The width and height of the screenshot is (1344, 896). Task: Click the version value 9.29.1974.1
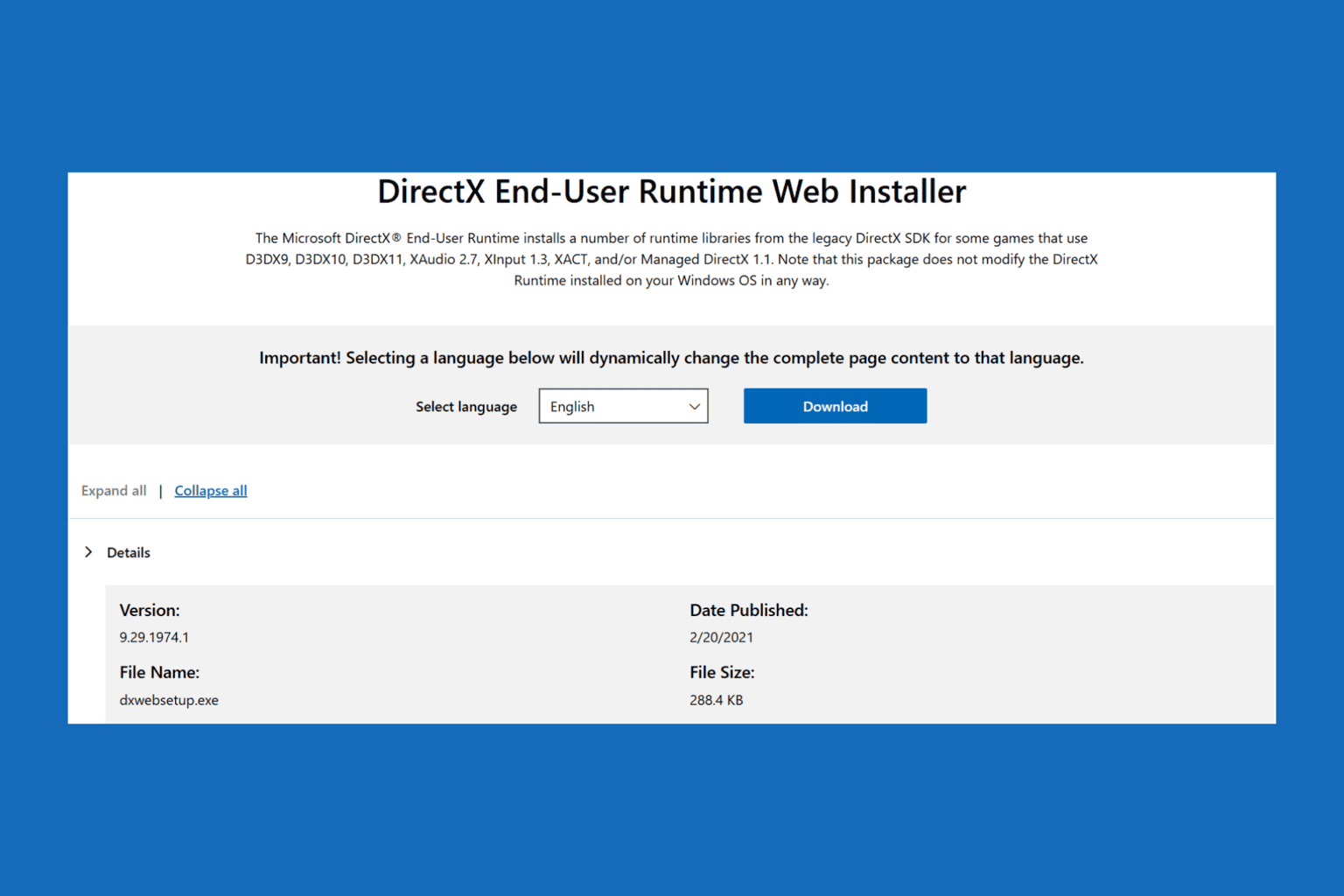pos(154,638)
